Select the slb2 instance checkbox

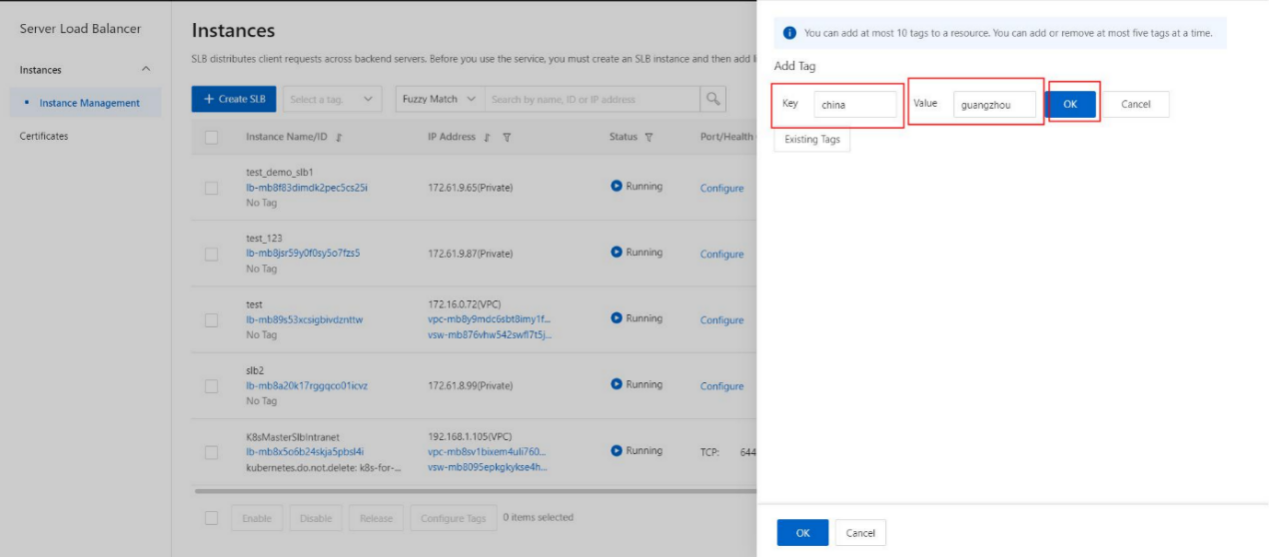click(211, 386)
